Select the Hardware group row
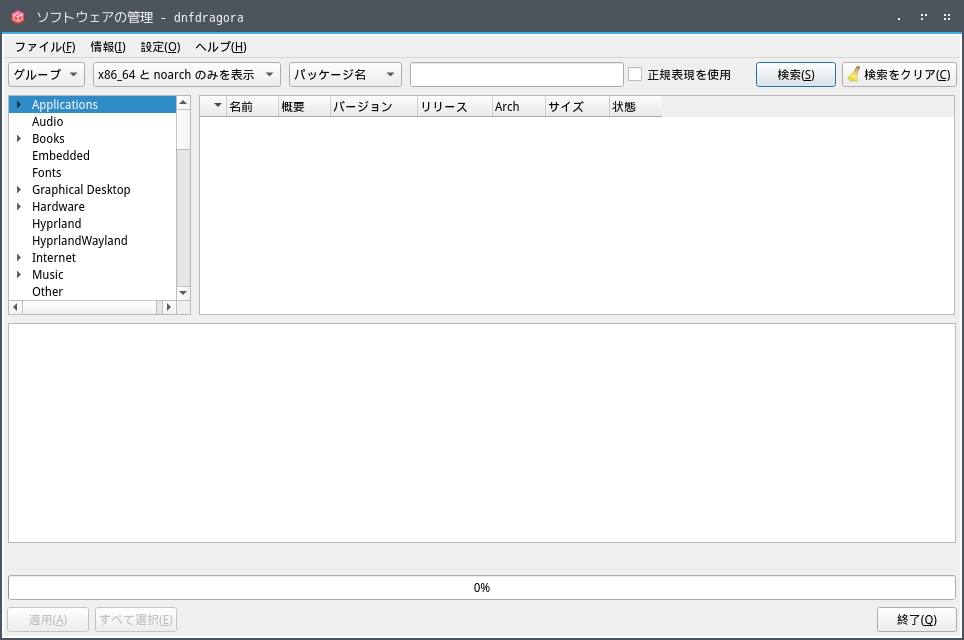 tap(92, 207)
